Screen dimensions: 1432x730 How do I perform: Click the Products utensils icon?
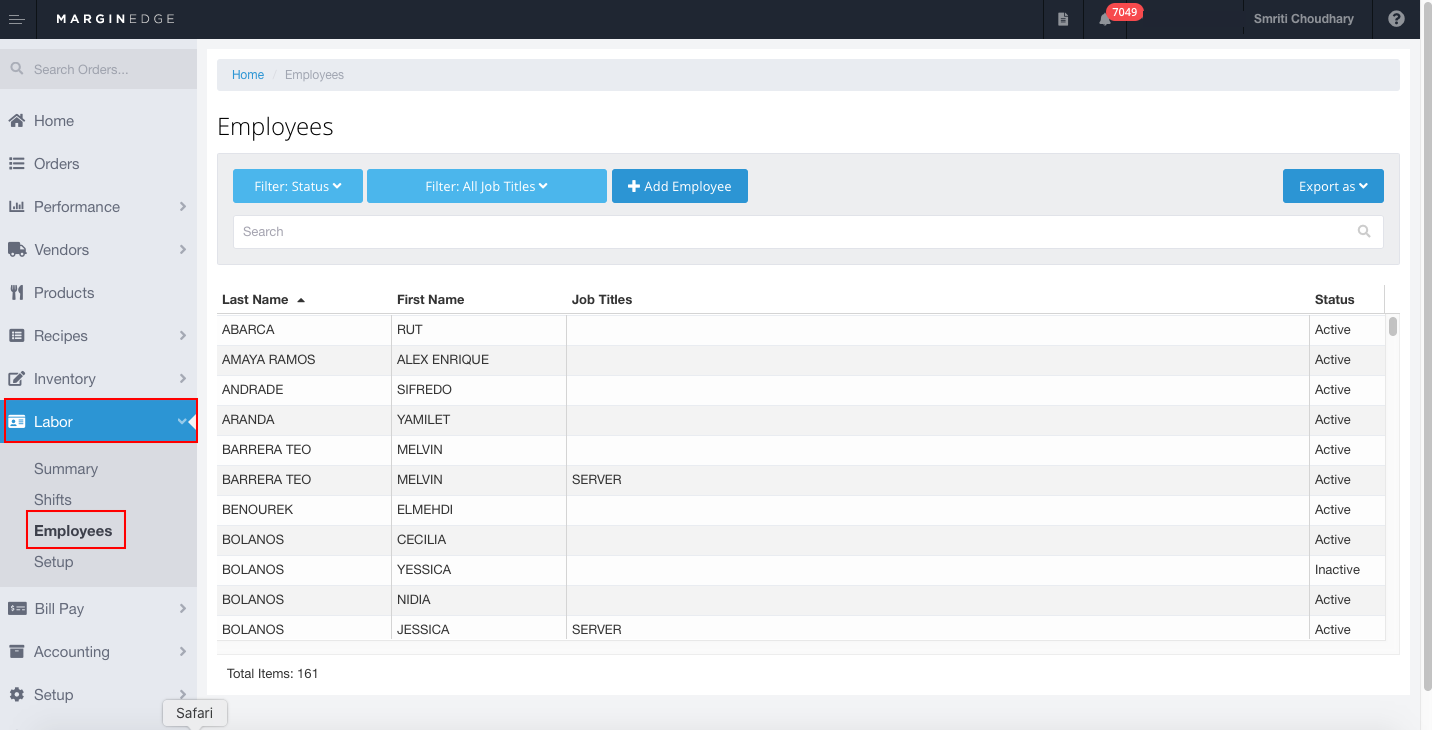click(x=16, y=292)
